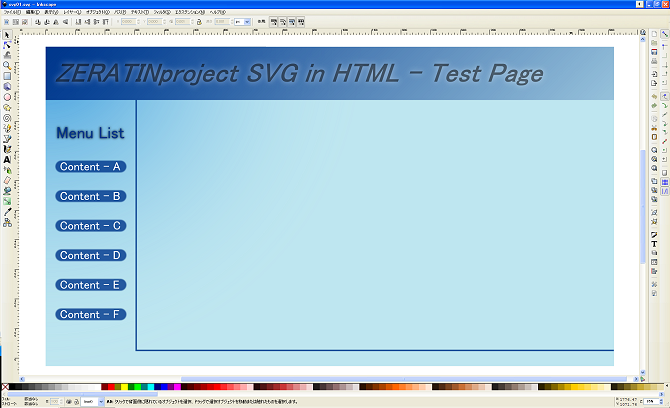Select the Tweak tool
The width and height of the screenshot is (670, 408).
(7, 55)
